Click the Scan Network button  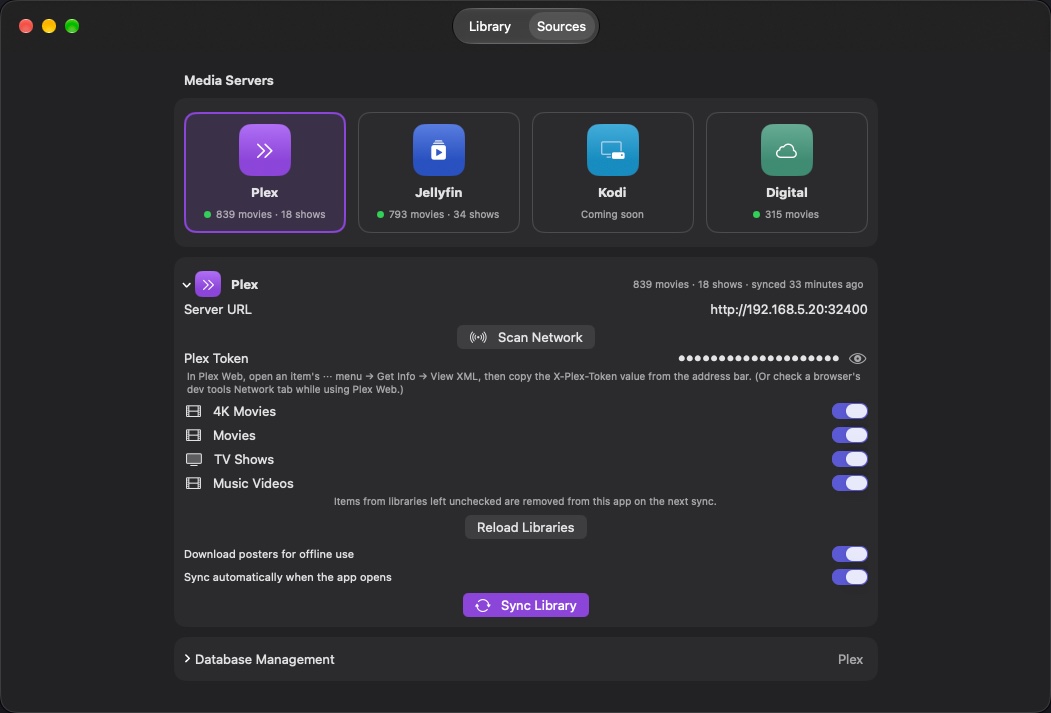coord(526,337)
